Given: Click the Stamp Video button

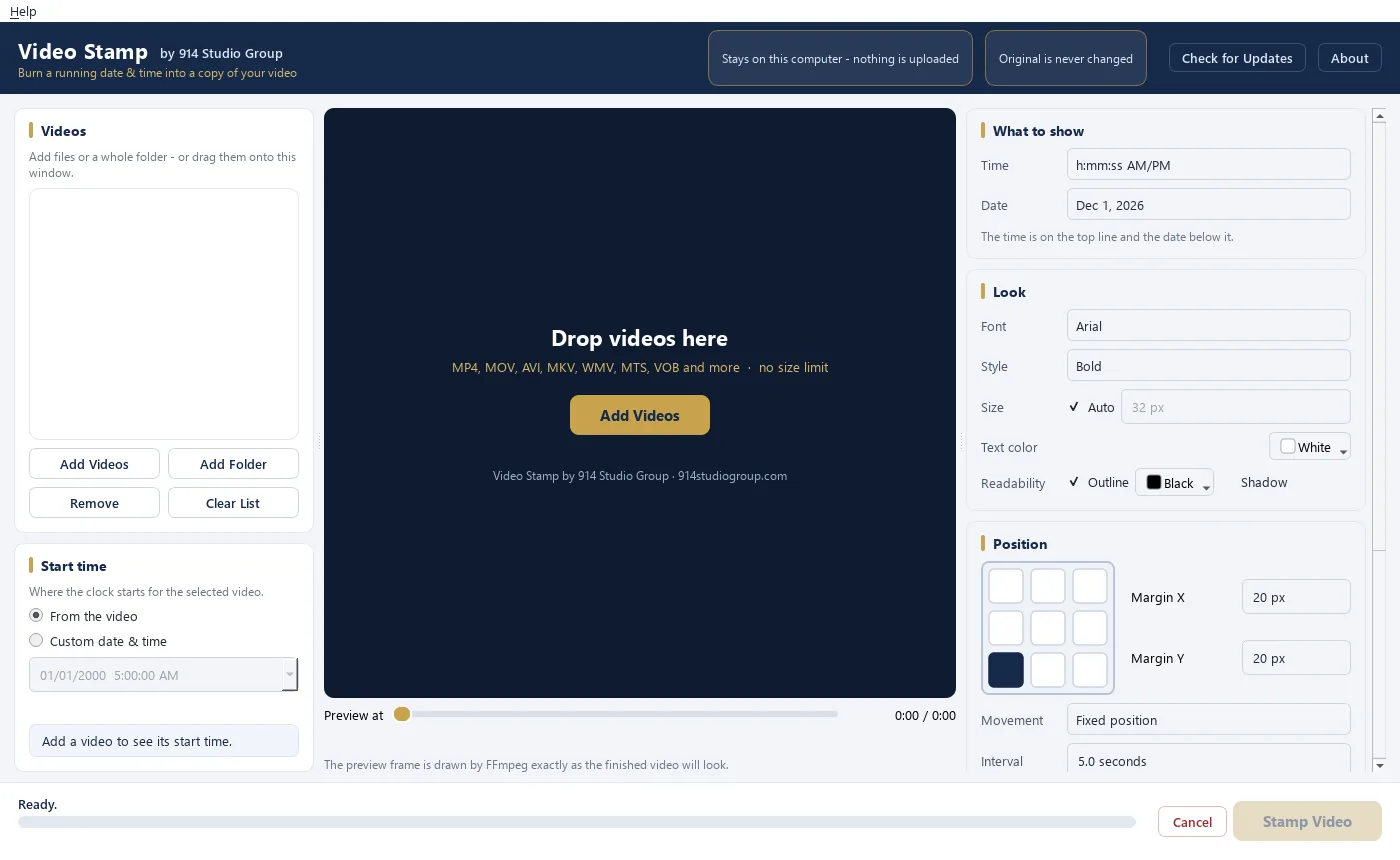Looking at the screenshot, I should tap(1307, 821).
